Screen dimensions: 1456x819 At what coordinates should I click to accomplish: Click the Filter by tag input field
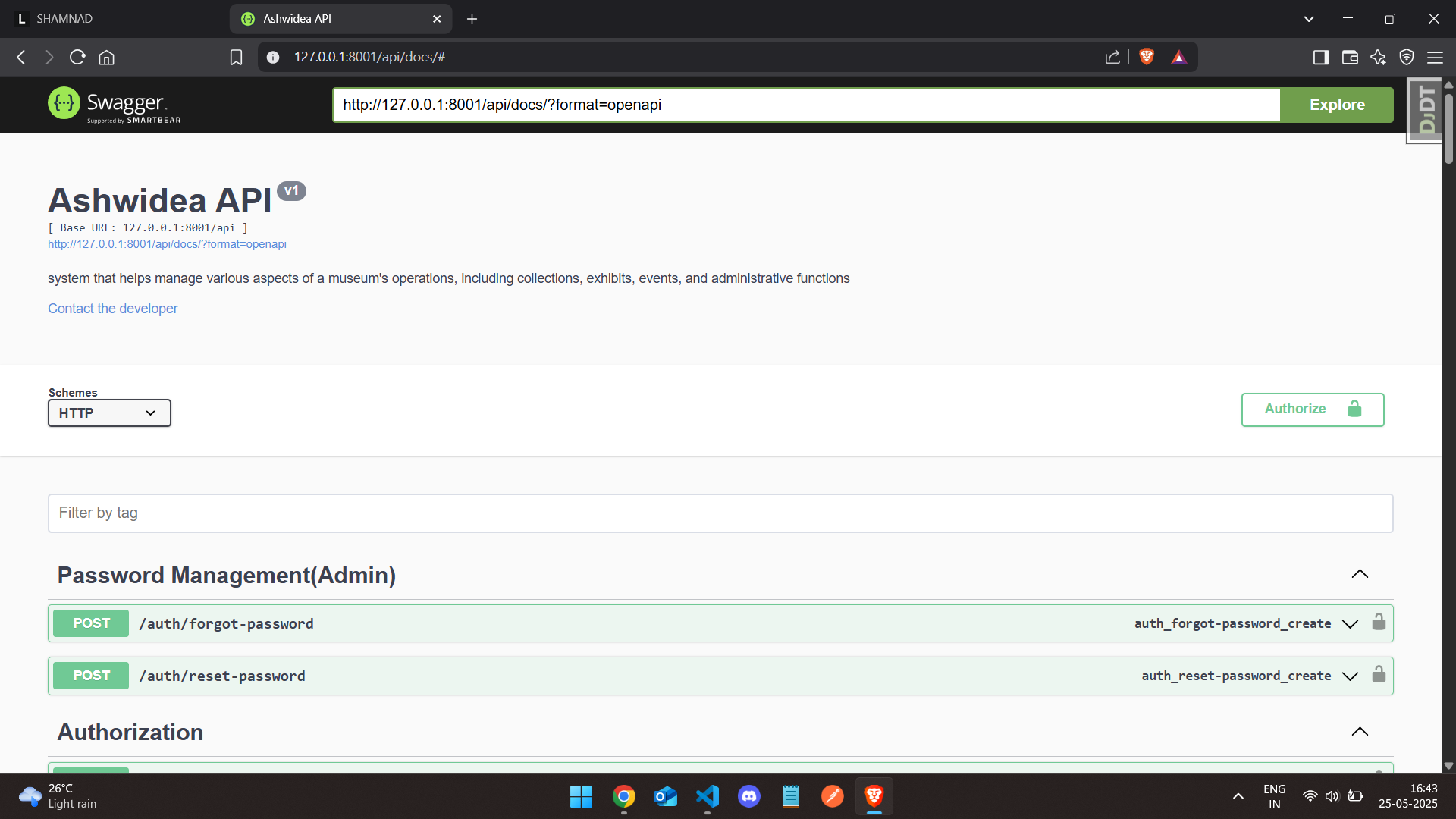coord(720,513)
